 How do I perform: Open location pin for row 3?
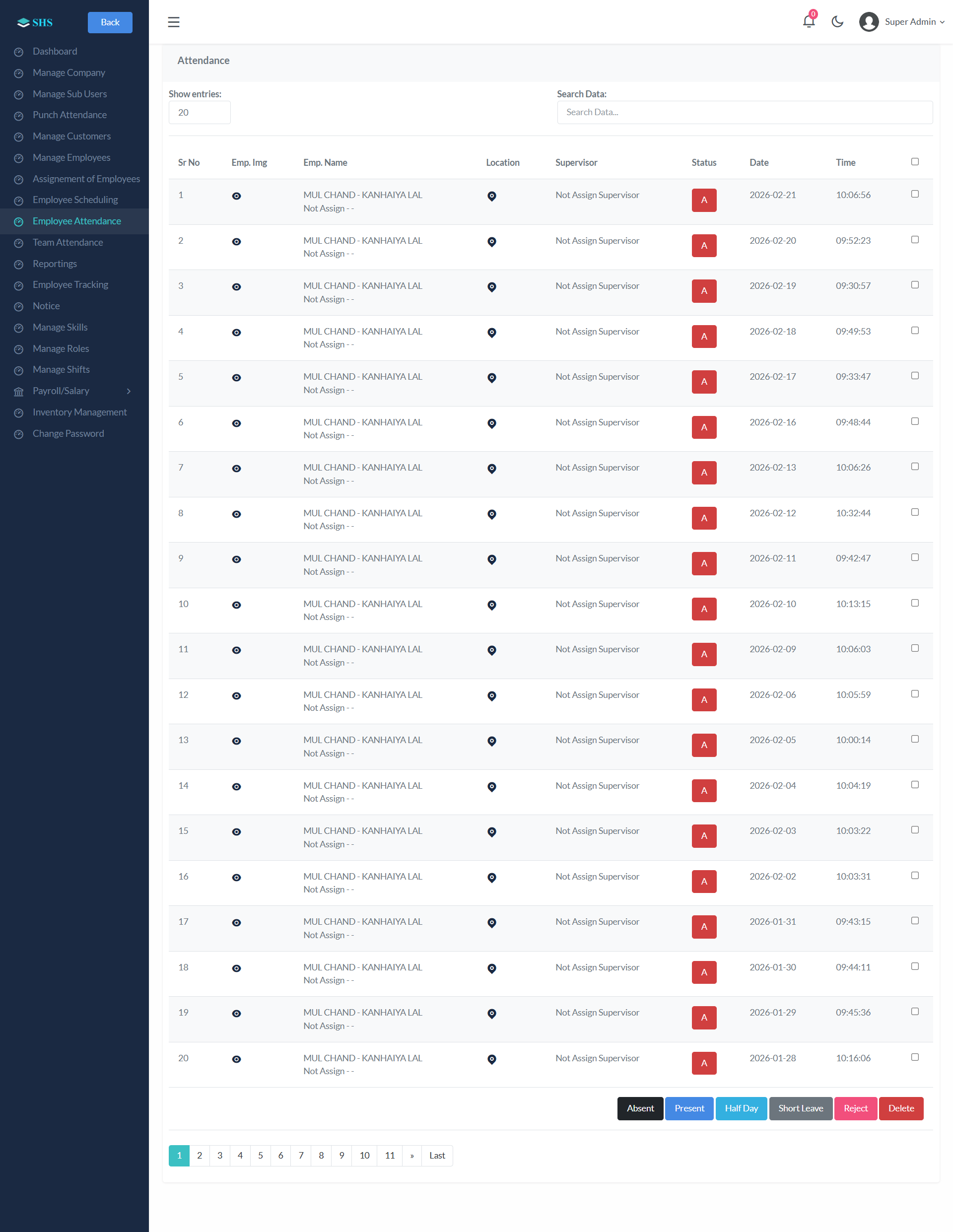(x=492, y=287)
